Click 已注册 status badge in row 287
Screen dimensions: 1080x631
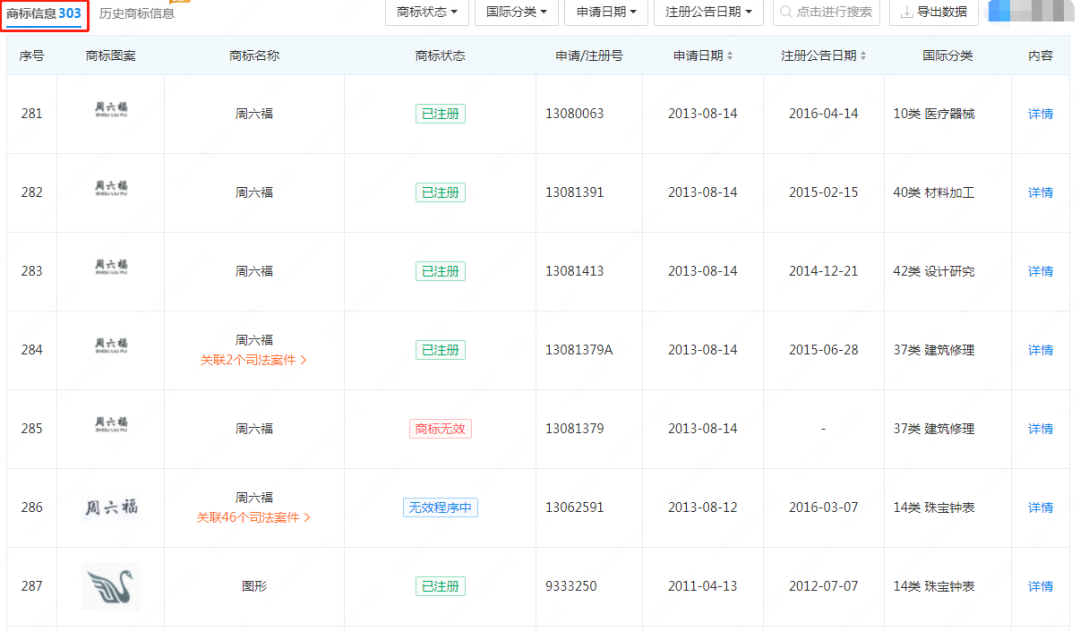pyautogui.click(x=440, y=586)
